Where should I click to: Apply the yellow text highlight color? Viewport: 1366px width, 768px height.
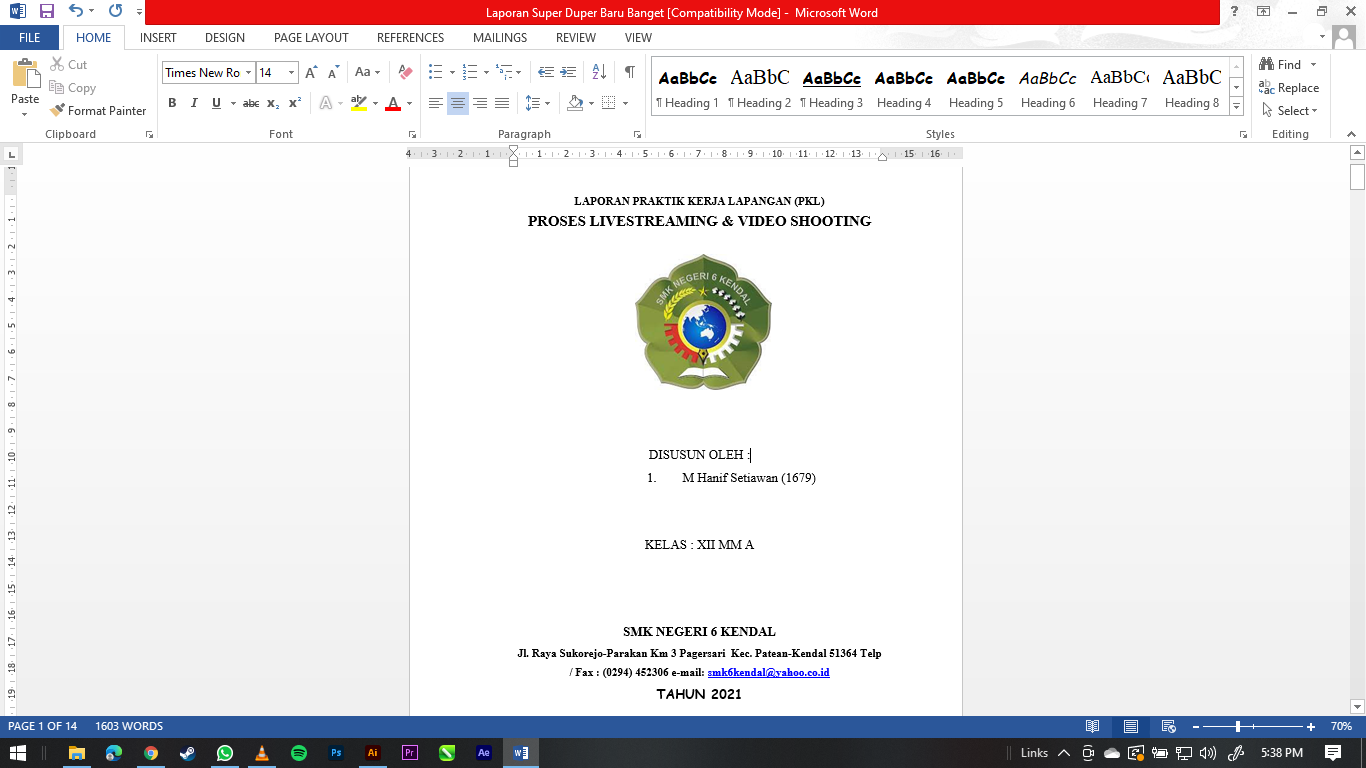point(359,103)
